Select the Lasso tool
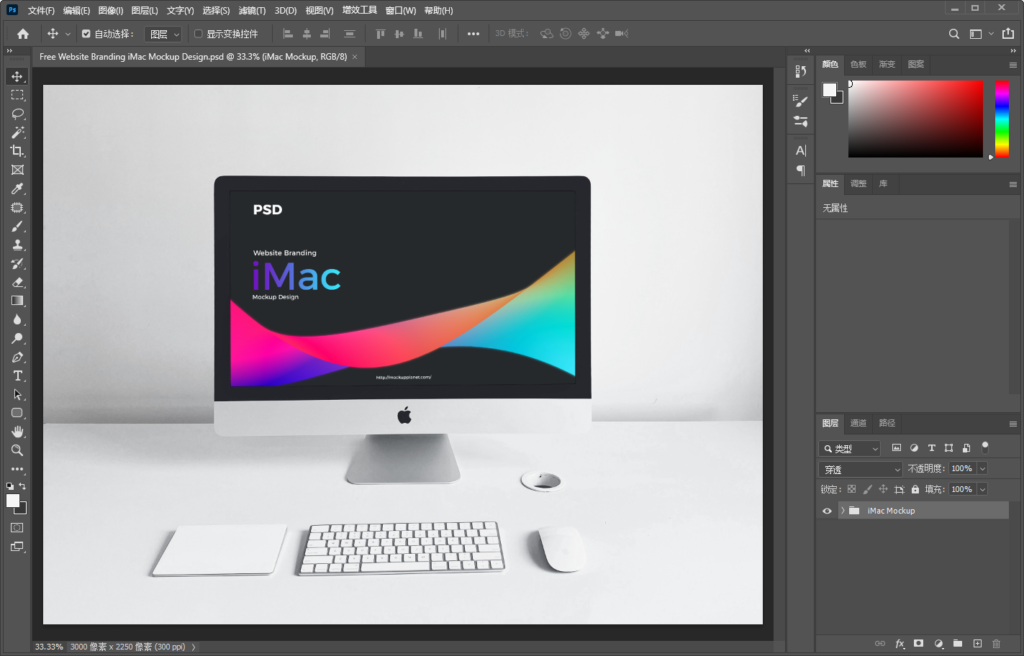Image resolution: width=1024 pixels, height=656 pixels. click(x=17, y=114)
